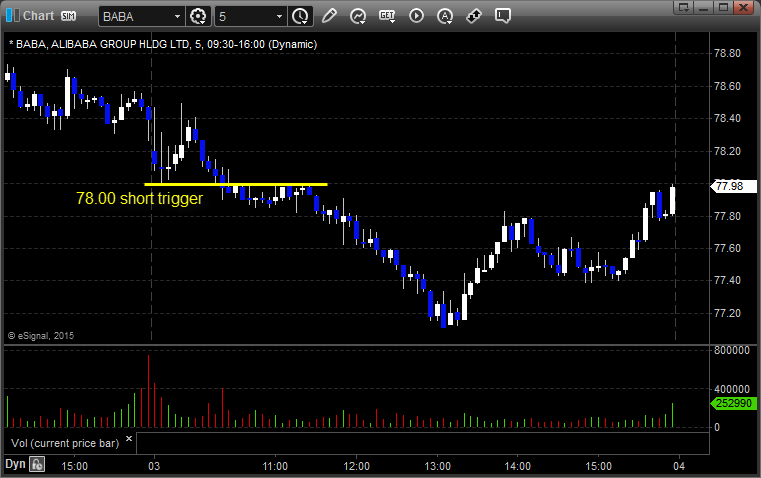Open the time template clock menu
761x478 pixels.
pos(300,16)
